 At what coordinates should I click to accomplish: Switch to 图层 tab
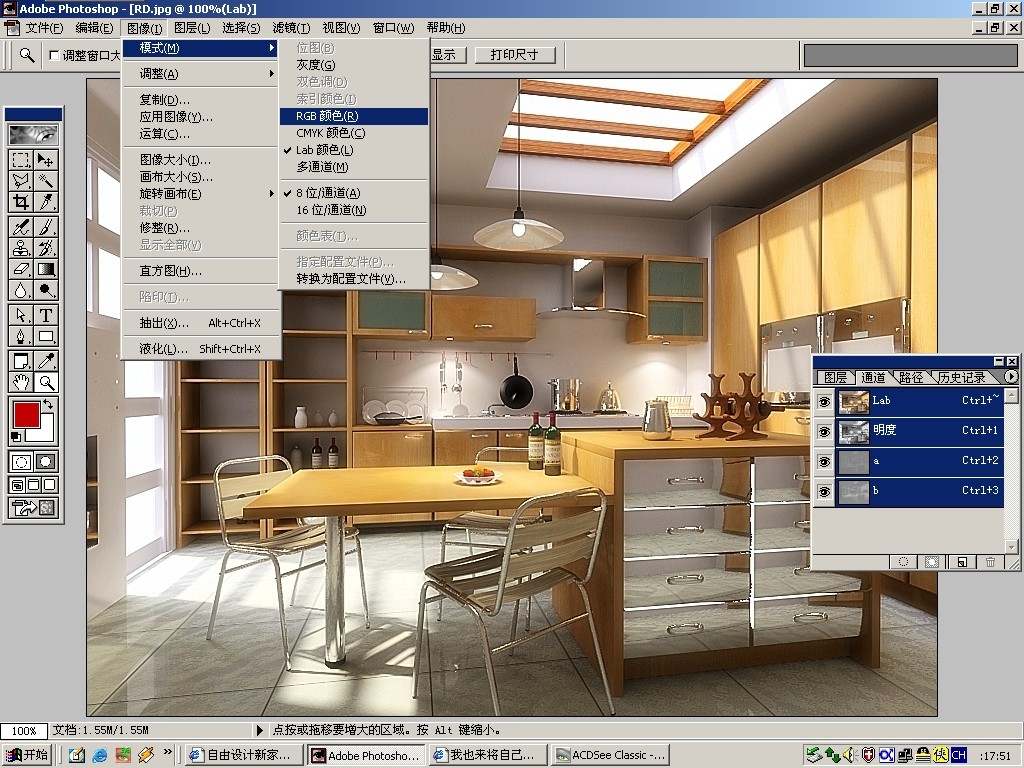(835, 377)
